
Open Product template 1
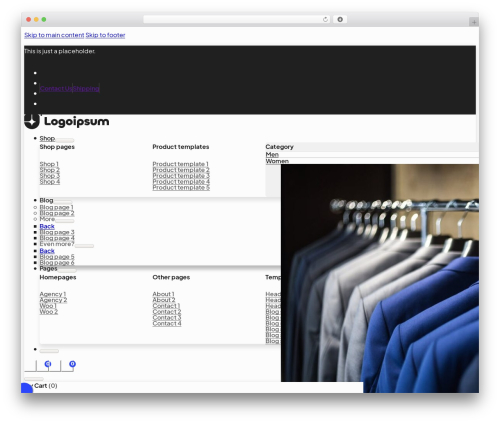[180, 164]
